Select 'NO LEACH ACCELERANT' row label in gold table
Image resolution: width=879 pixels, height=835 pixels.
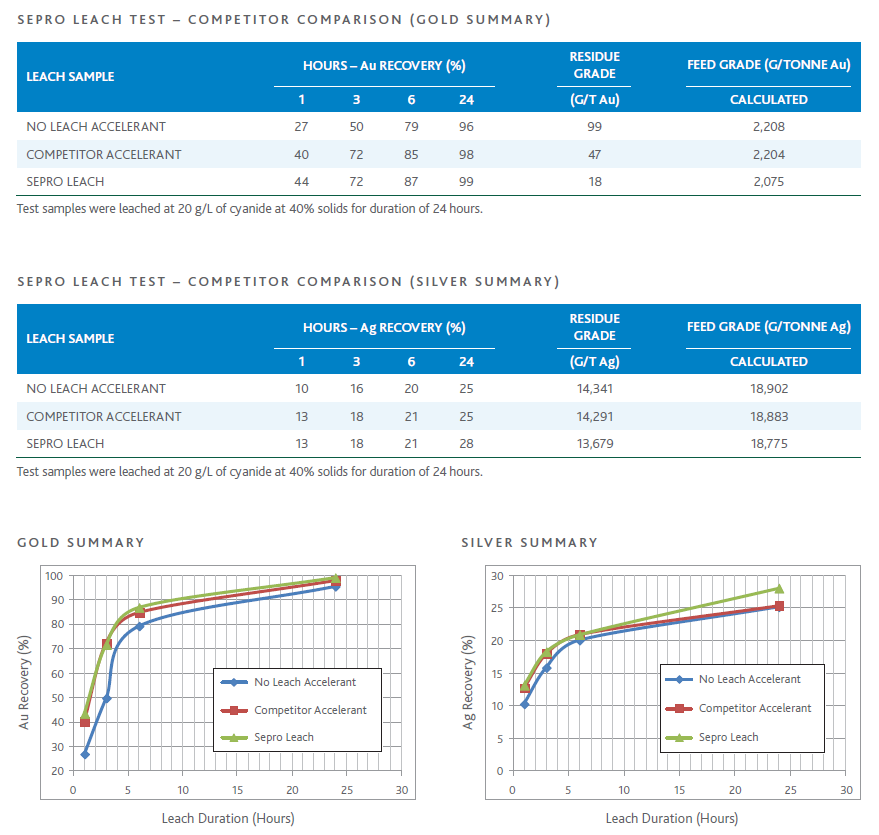[96, 127]
